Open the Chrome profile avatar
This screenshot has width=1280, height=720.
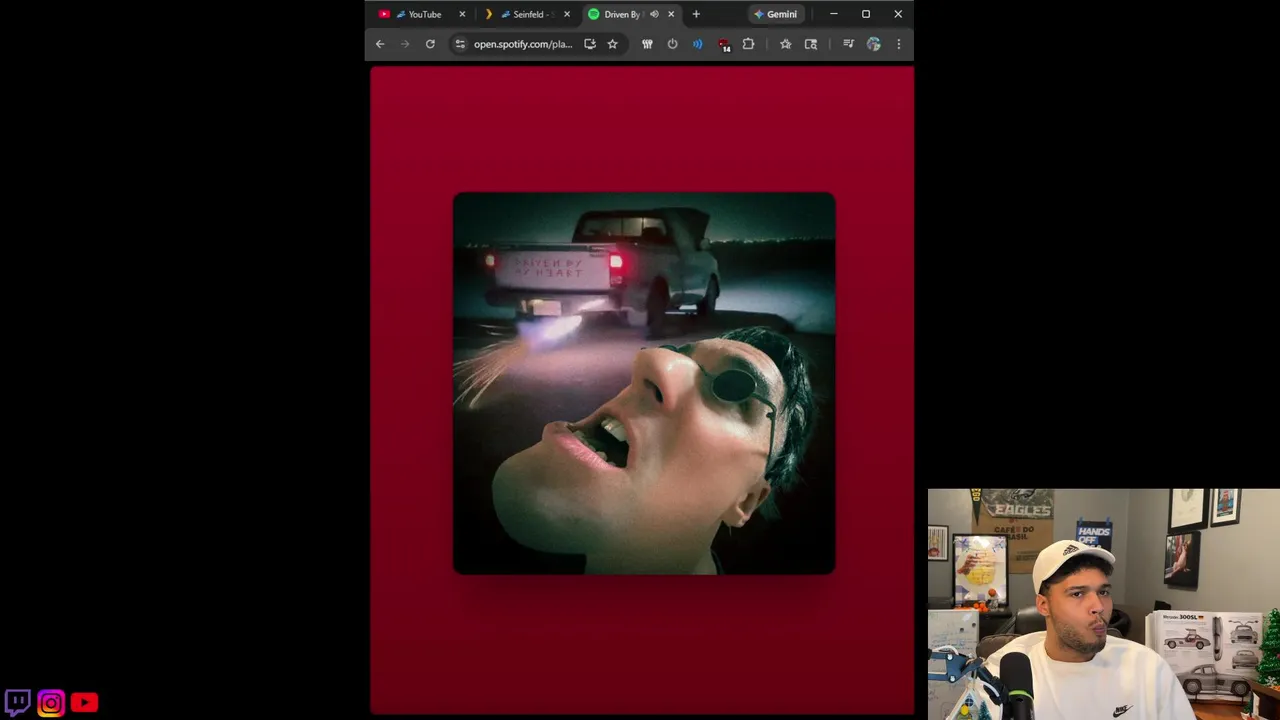[x=873, y=44]
